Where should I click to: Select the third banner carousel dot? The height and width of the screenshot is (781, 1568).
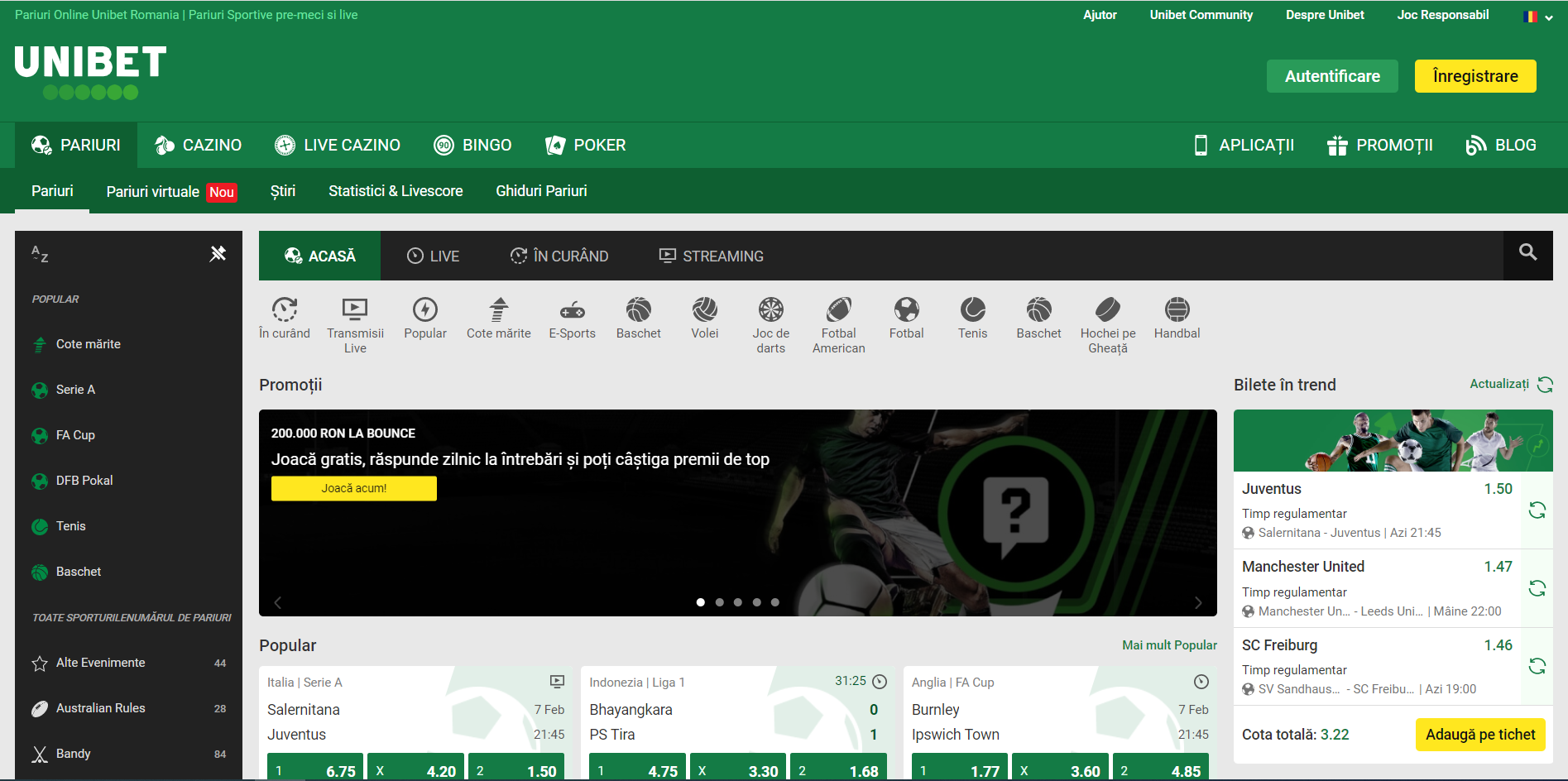pyautogui.click(x=737, y=602)
